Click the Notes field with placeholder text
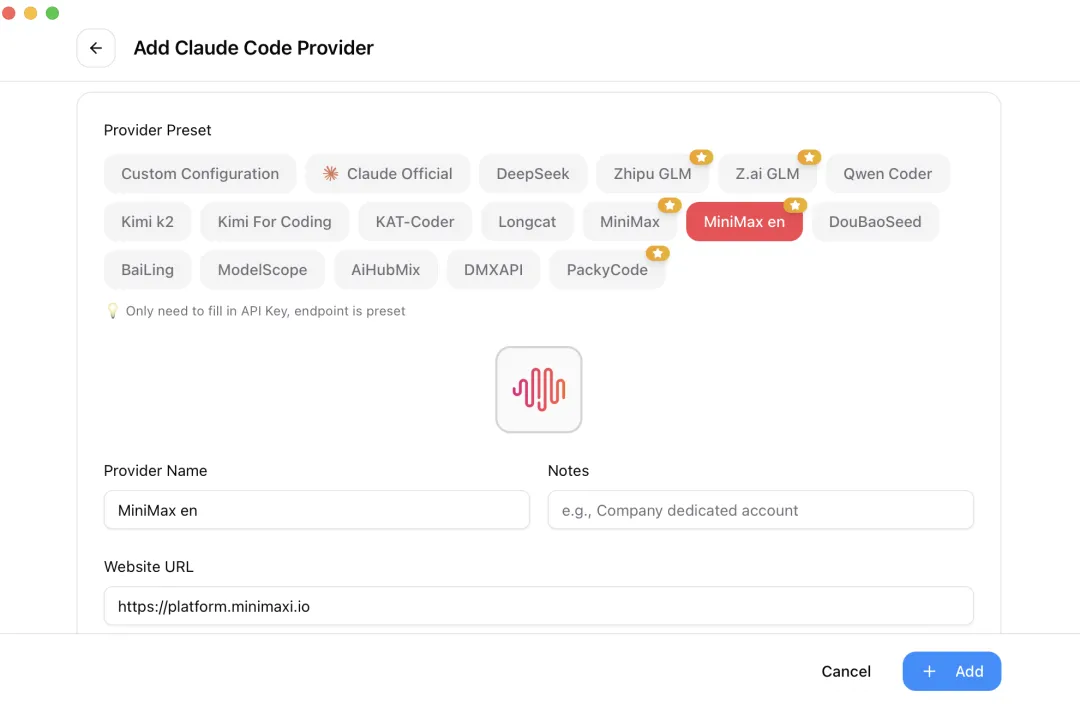 [x=760, y=510]
